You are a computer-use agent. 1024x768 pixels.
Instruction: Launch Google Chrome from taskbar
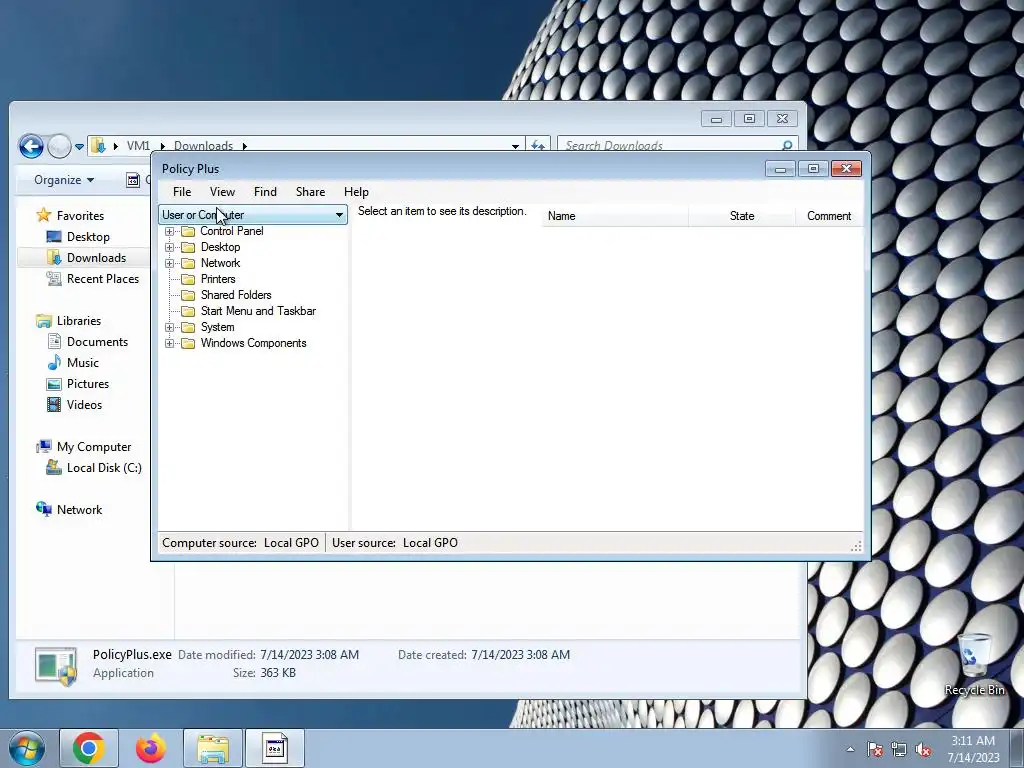[x=89, y=748]
